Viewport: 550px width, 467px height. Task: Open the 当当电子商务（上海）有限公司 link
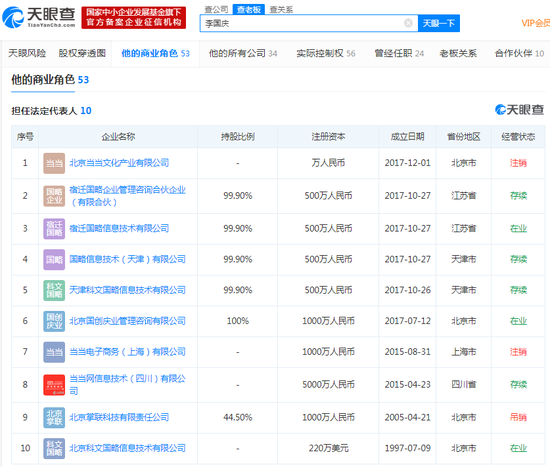click(127, 352)
